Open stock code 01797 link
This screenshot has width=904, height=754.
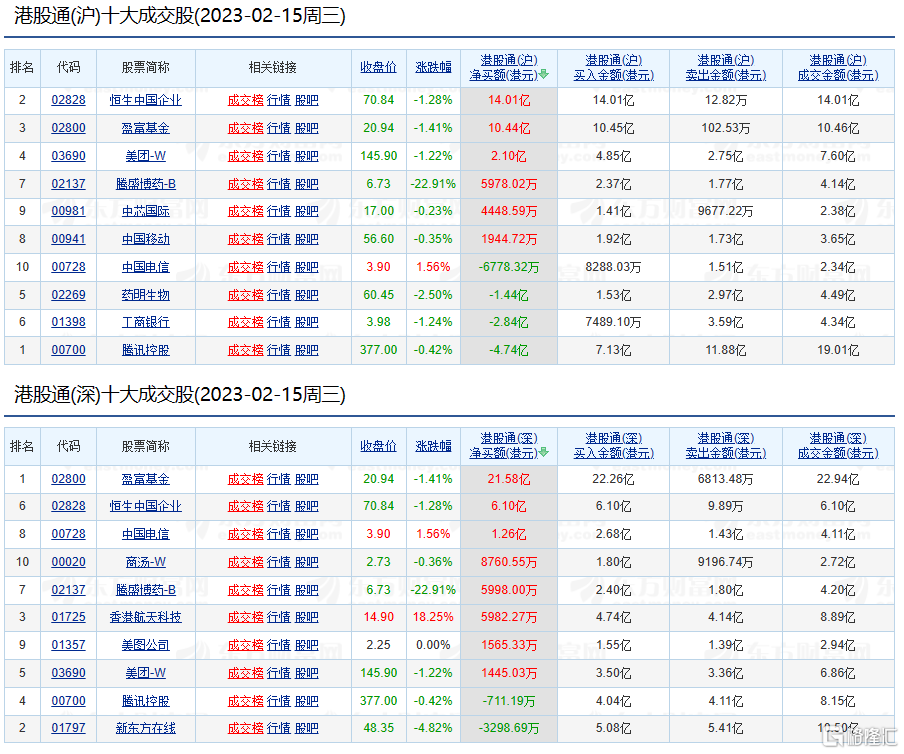(x=68, y=728)
